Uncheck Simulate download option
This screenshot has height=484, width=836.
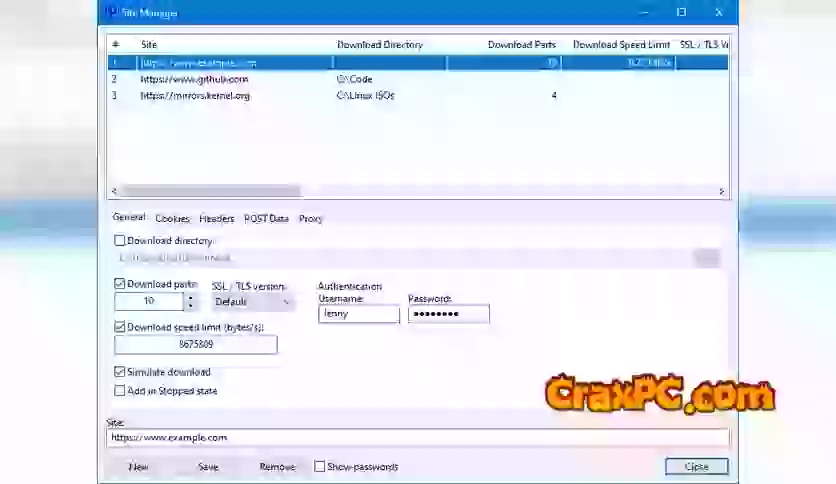click(119, 372)
